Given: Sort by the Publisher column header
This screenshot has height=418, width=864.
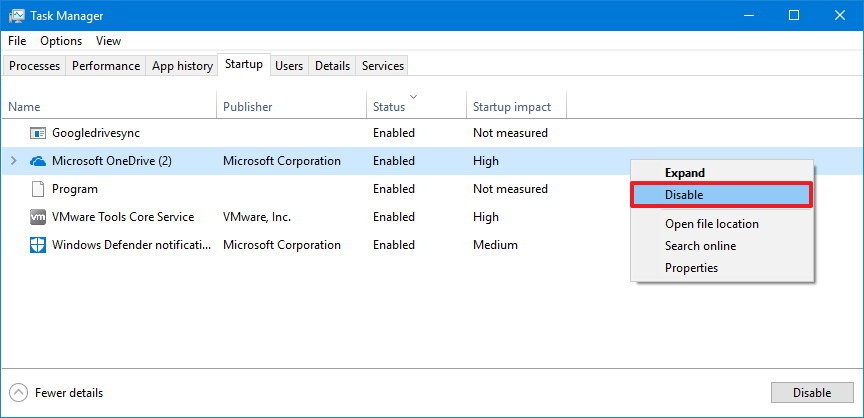Looking at the screenshot, I should click(x=291, y=105).
